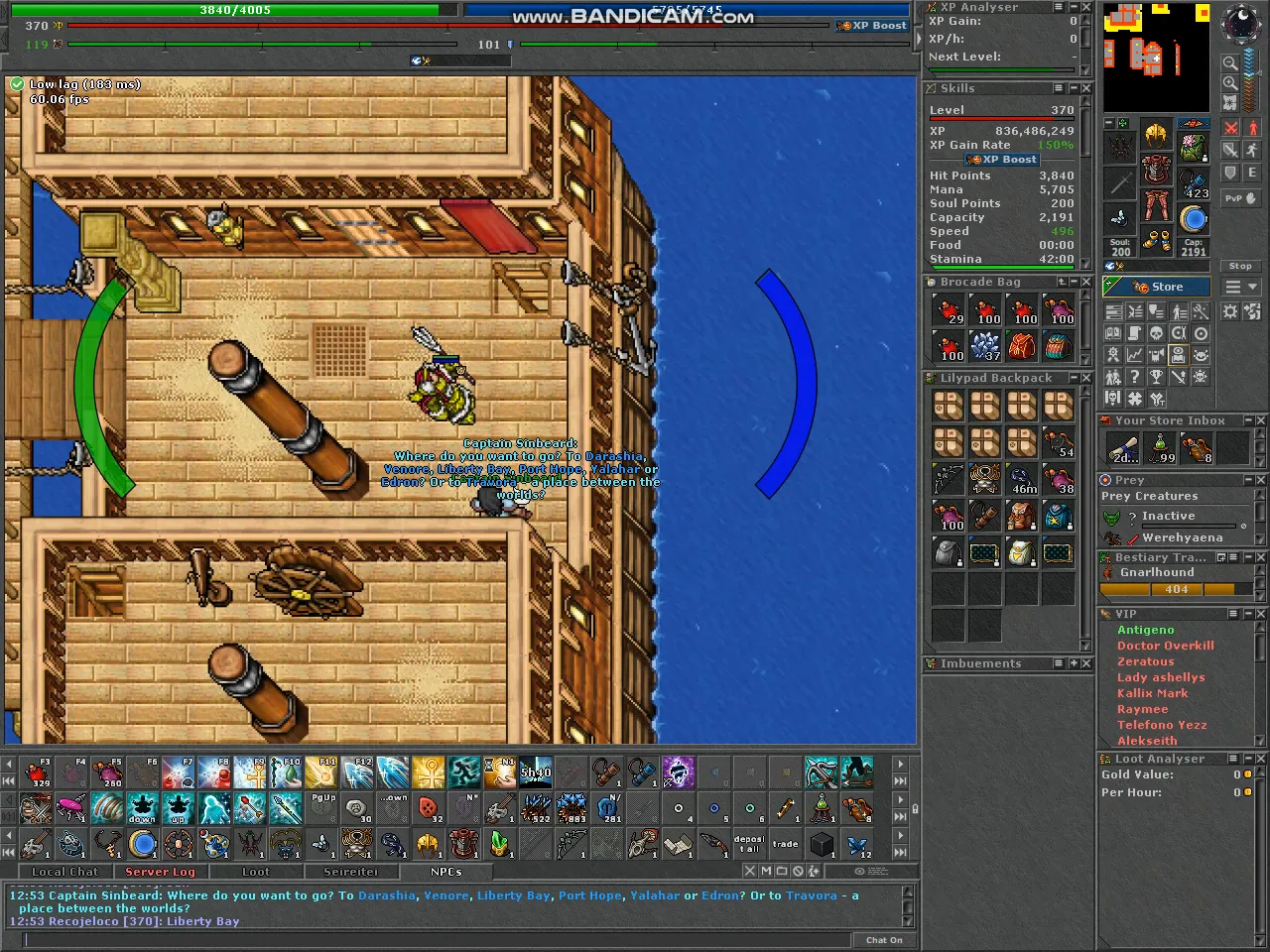This screenshot has width=1270, height=952.
Task: Center the minimap on player
Action: (x=1230, y=103)
